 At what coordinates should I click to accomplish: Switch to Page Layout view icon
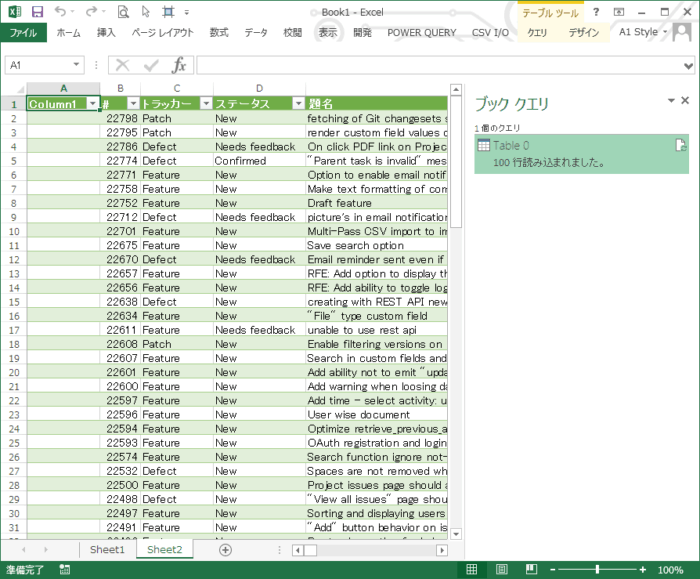pos(496,569)
